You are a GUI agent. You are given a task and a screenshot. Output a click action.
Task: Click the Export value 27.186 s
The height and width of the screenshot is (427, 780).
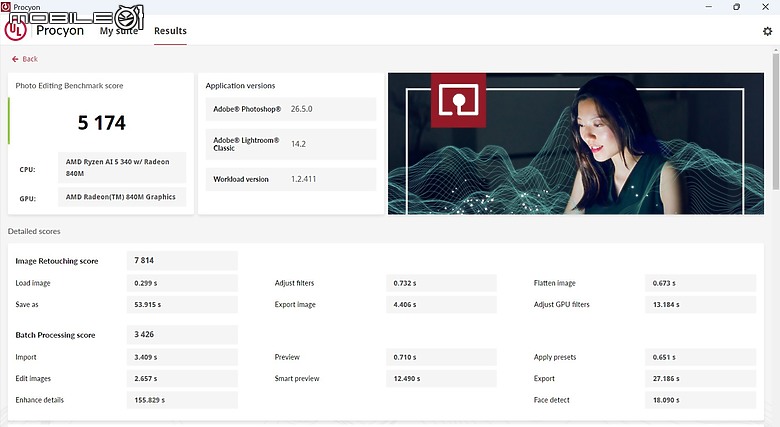click(x=700, y=379)
